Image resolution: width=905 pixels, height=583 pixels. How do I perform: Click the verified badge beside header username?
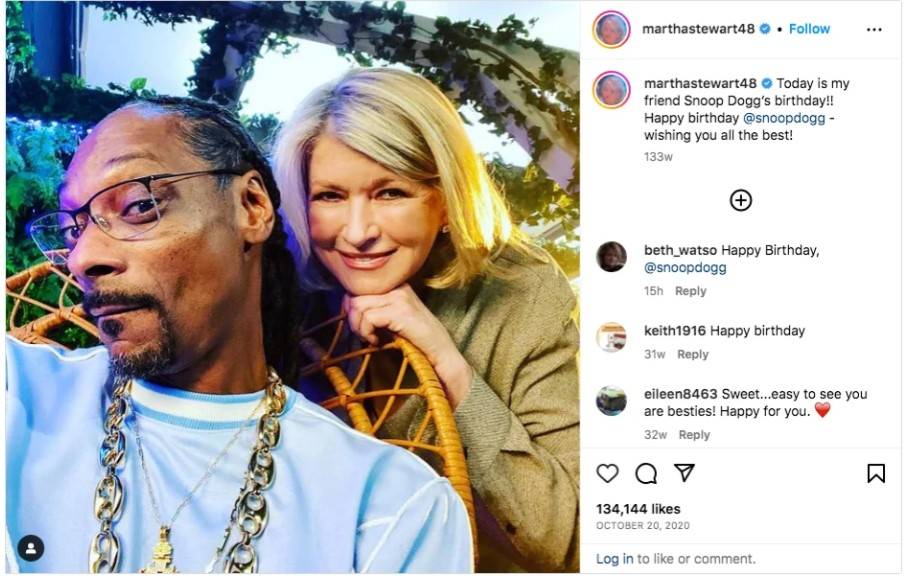(765, 29)
